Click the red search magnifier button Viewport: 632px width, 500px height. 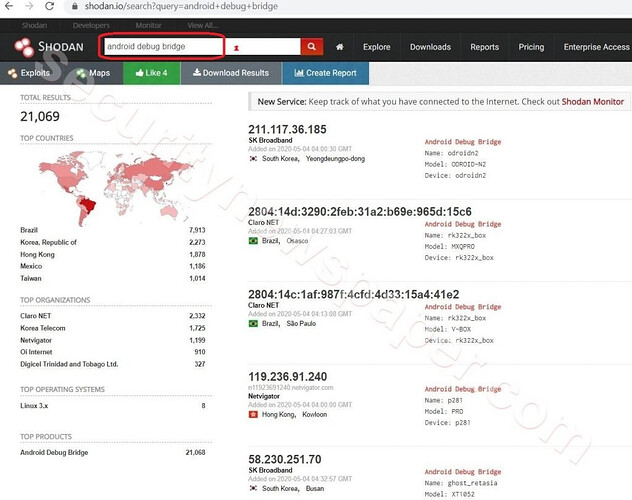[x=313, y=47]
